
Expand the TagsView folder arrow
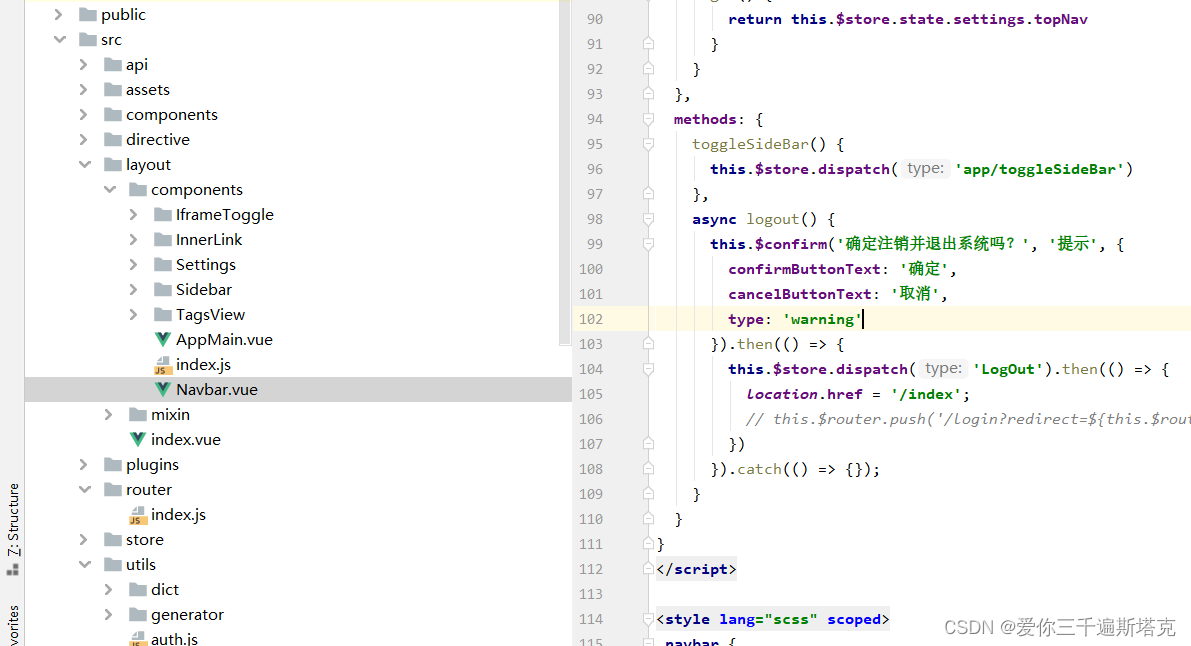pos(134,315)
